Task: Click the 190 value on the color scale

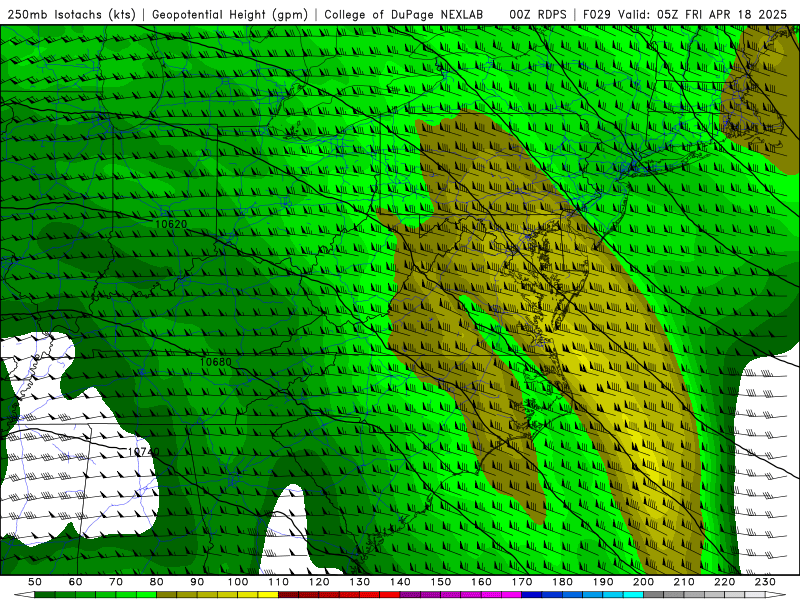Action: 603,582
